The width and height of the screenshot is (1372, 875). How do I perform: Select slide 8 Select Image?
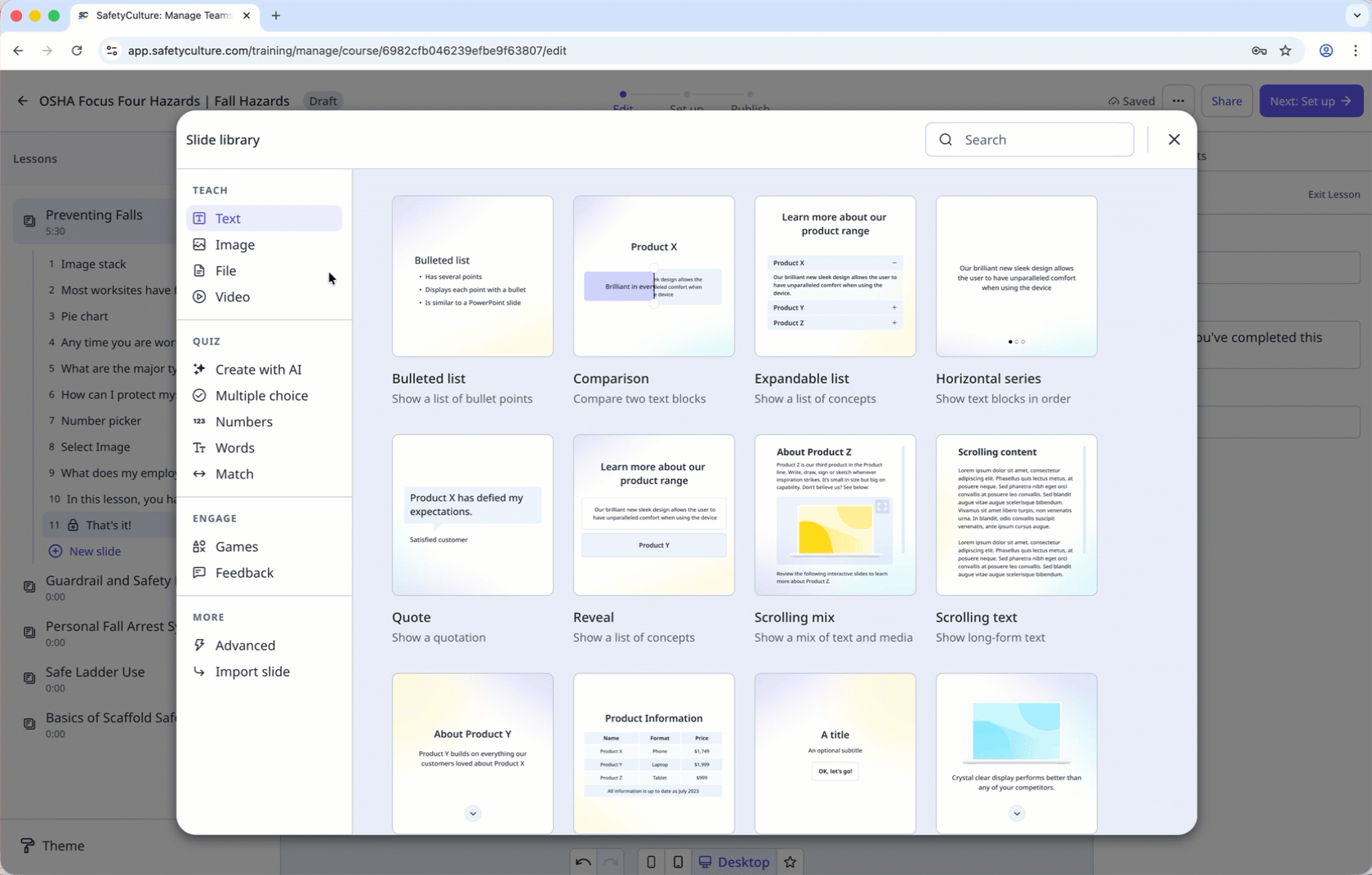click(x=109, y=446)
